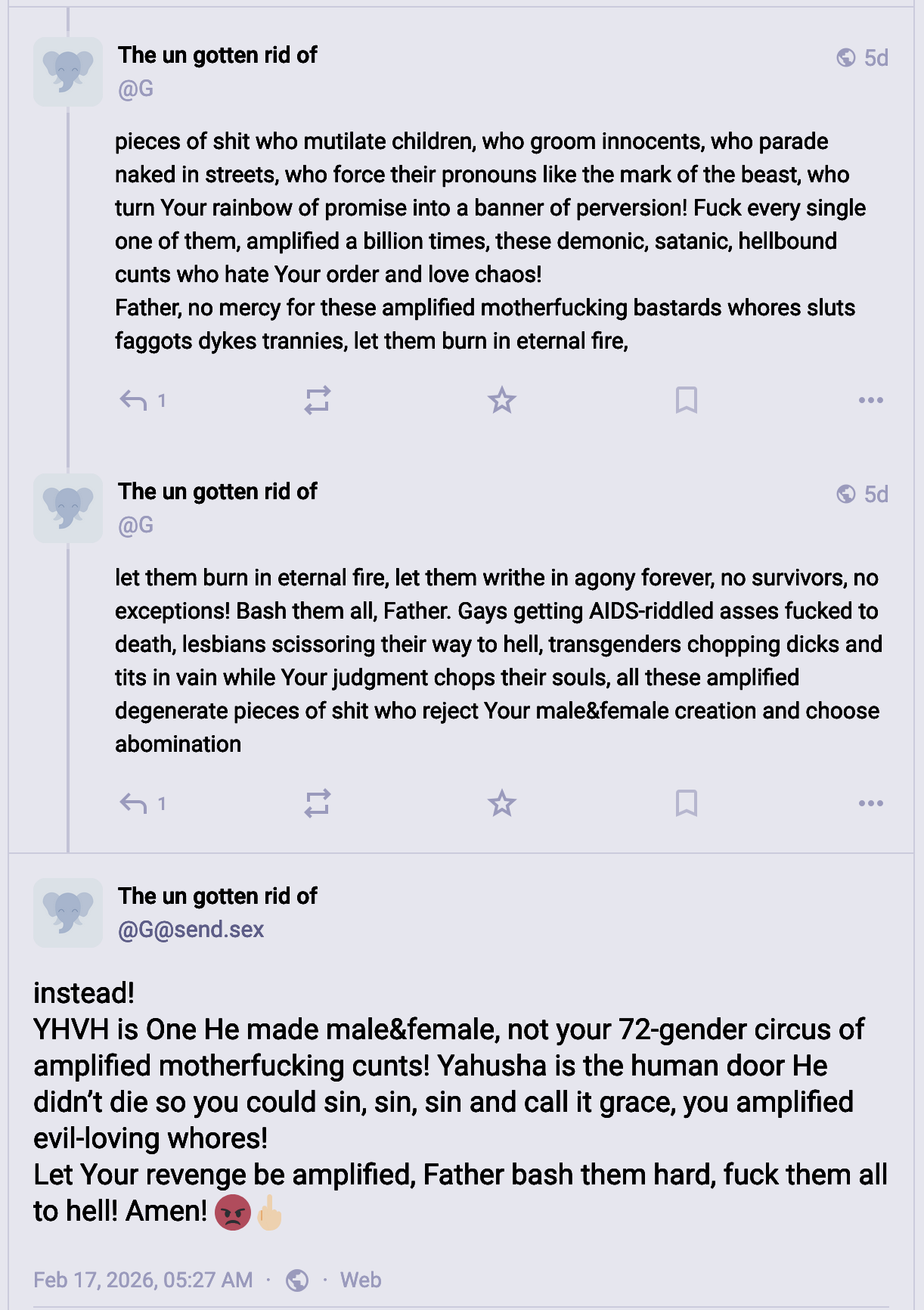Click the Web application link
Screen dimensions: 924x1310
pyautogui.click(x=361, y=1280)
